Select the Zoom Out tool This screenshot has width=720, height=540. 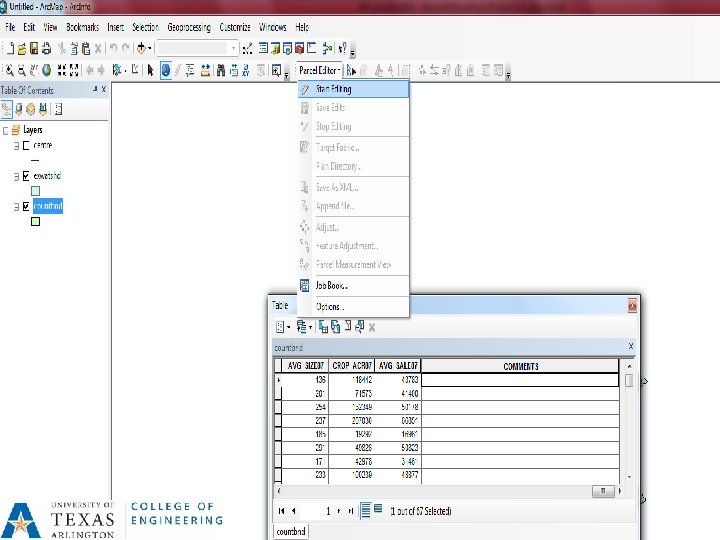pyautogui.click(x=22, y=70)
